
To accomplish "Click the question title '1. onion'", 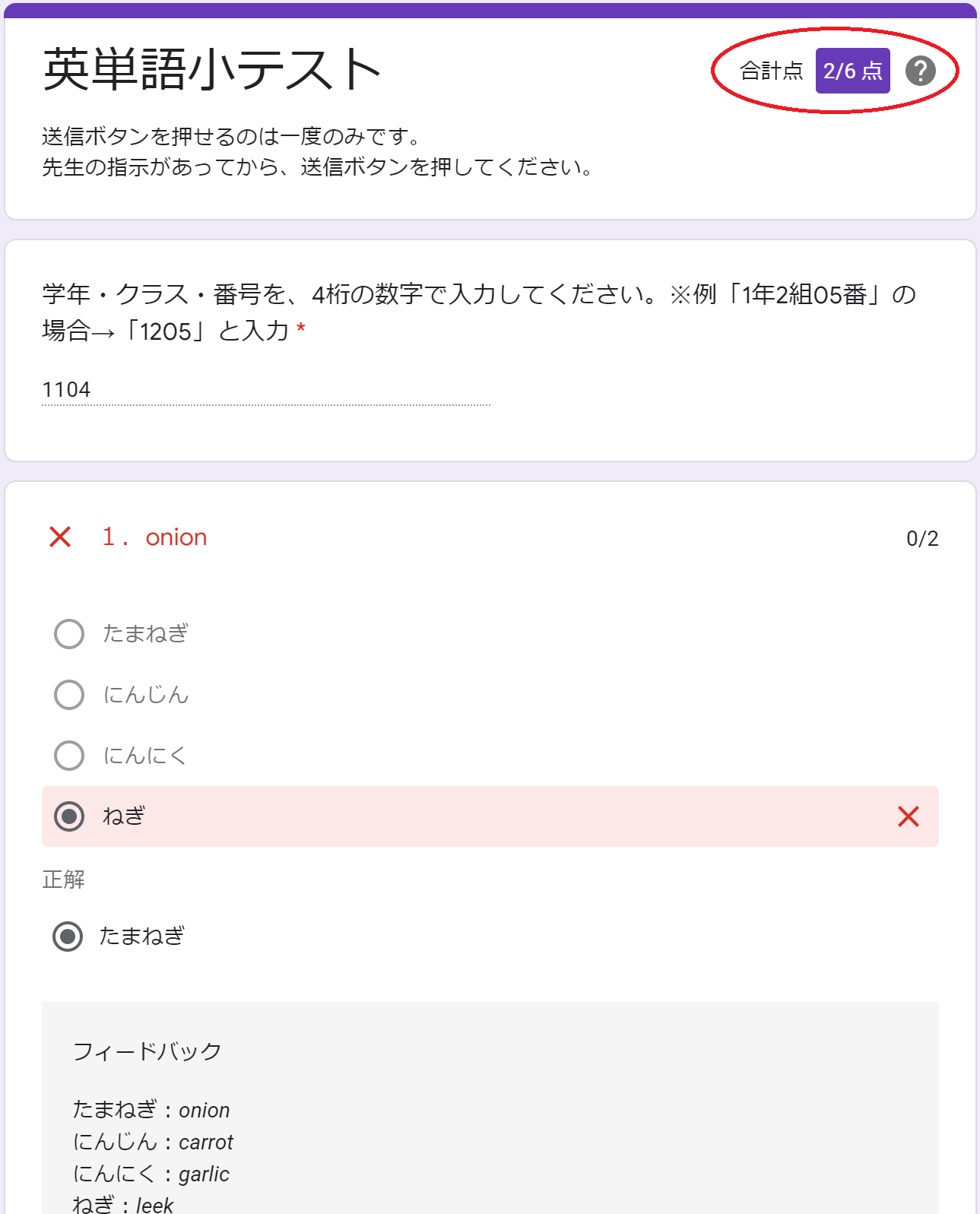I will (154, 537).
